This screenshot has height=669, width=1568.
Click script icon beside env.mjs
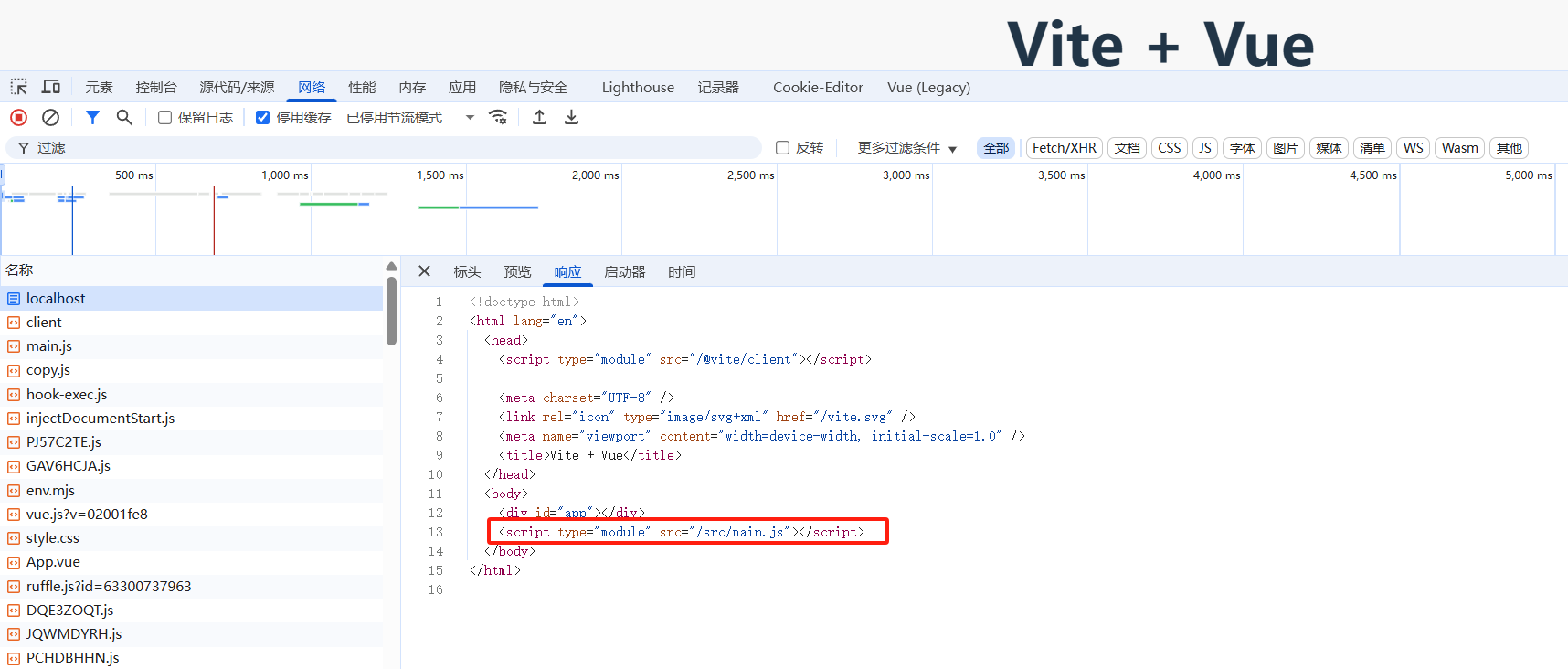14,491
